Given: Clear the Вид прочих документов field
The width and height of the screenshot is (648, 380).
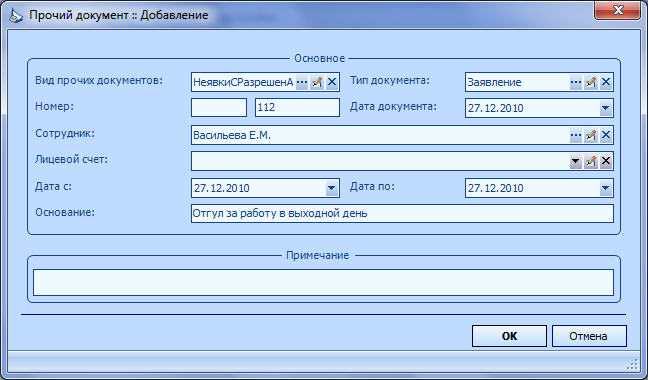Looking at the screenshot, I should pyautogui.click(x=332, y=82).
